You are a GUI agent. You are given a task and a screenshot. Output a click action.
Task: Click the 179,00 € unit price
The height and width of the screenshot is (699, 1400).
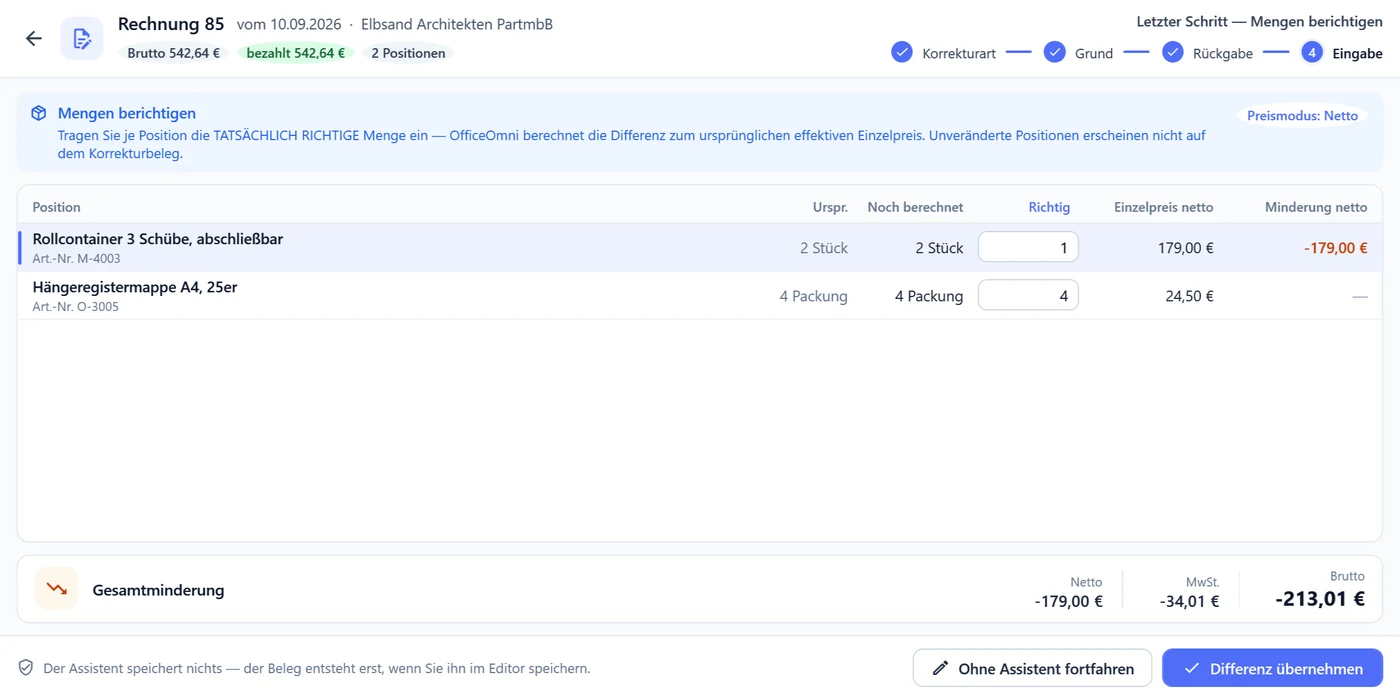coord(1186,248)
